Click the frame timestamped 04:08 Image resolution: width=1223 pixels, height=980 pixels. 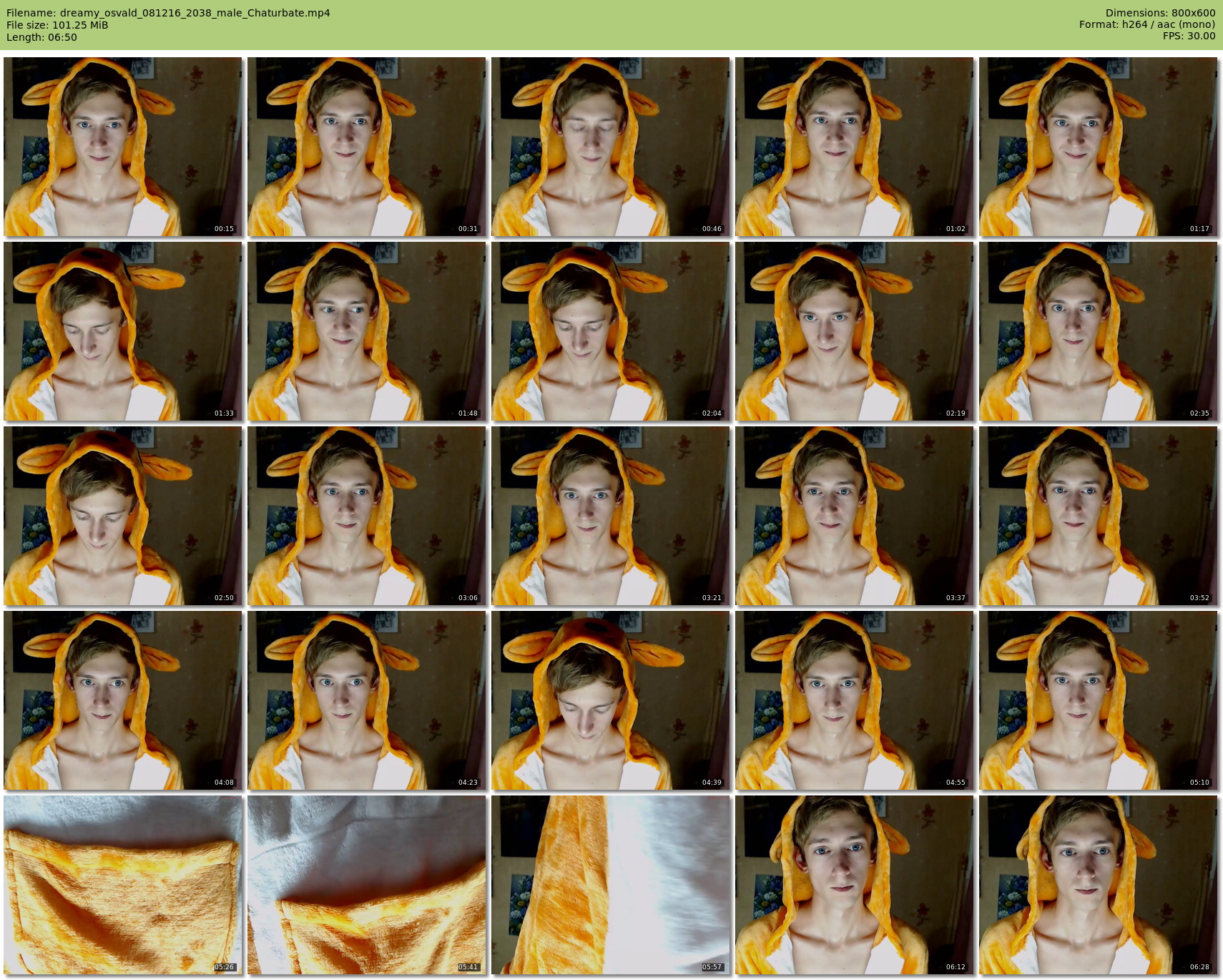click(123, 700)
